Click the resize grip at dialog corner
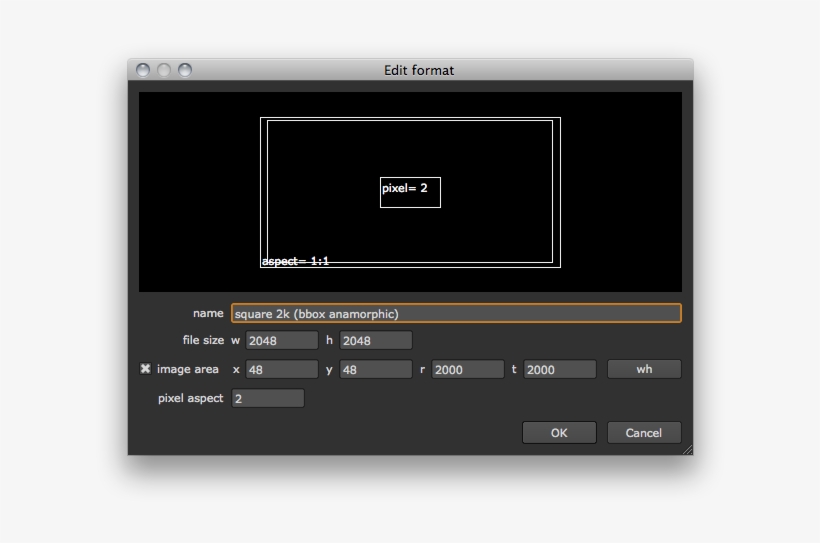This screenshot has height=543, width=820. point(688,449)
